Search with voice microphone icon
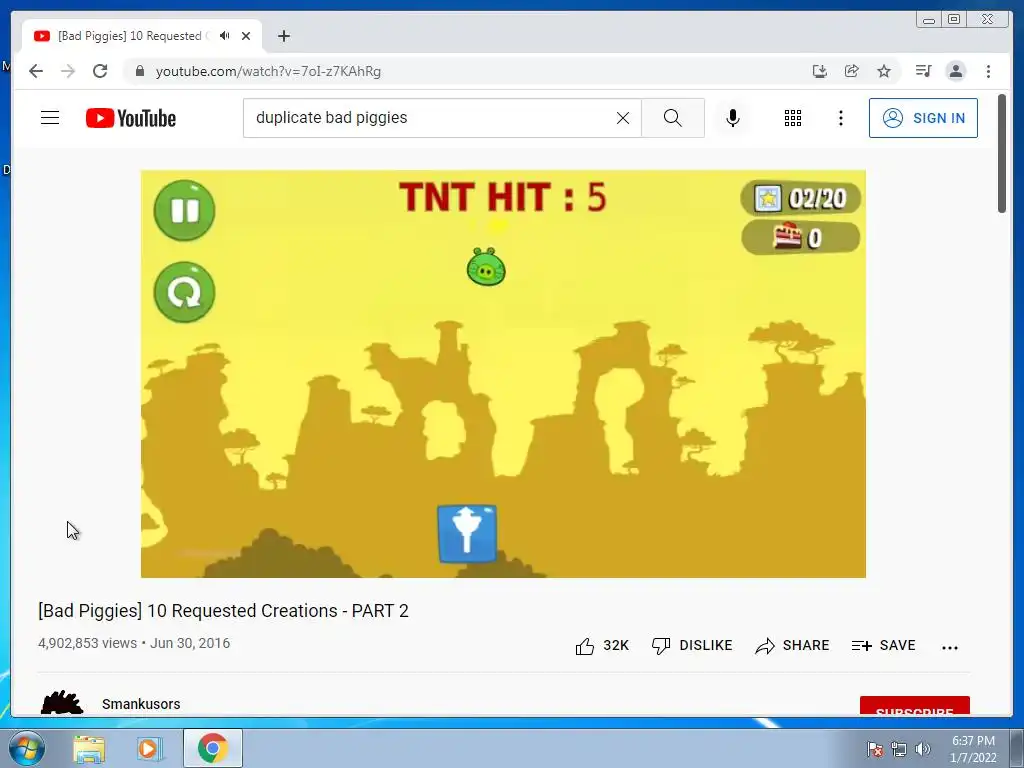Image resolution: width=1024 pixels, height=768 pixels. pos(733,118)
